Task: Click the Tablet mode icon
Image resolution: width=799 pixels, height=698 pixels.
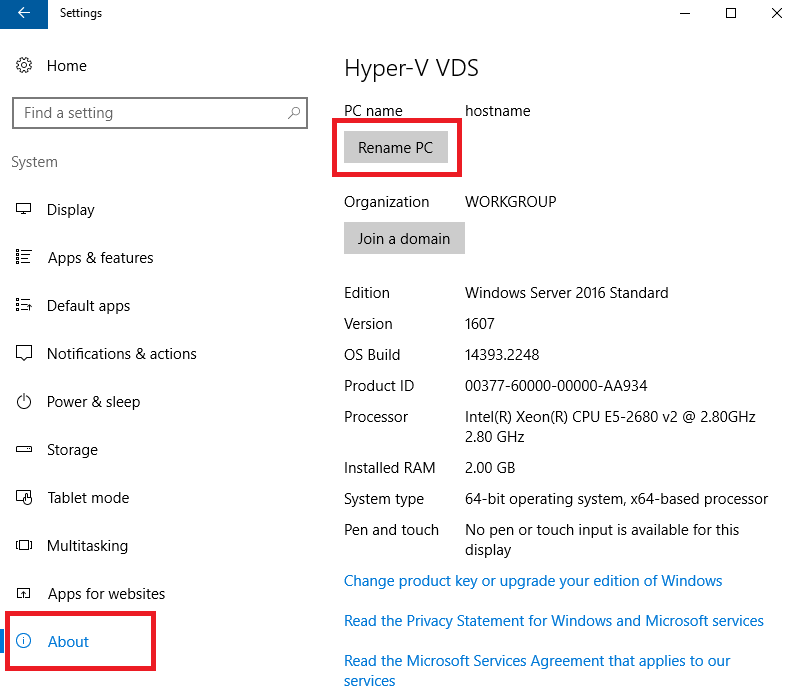Action: [x=23, y=497]
